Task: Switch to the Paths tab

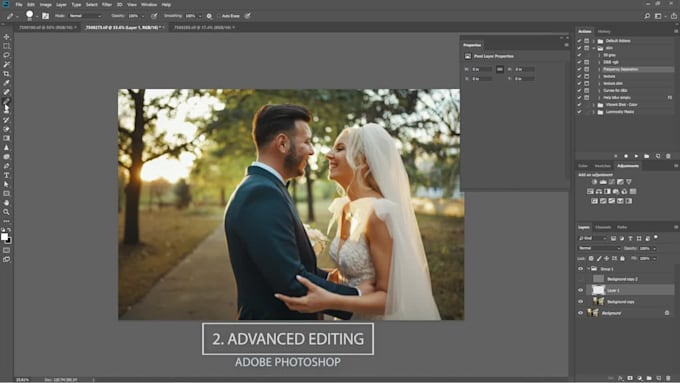Action: point(622,227)
